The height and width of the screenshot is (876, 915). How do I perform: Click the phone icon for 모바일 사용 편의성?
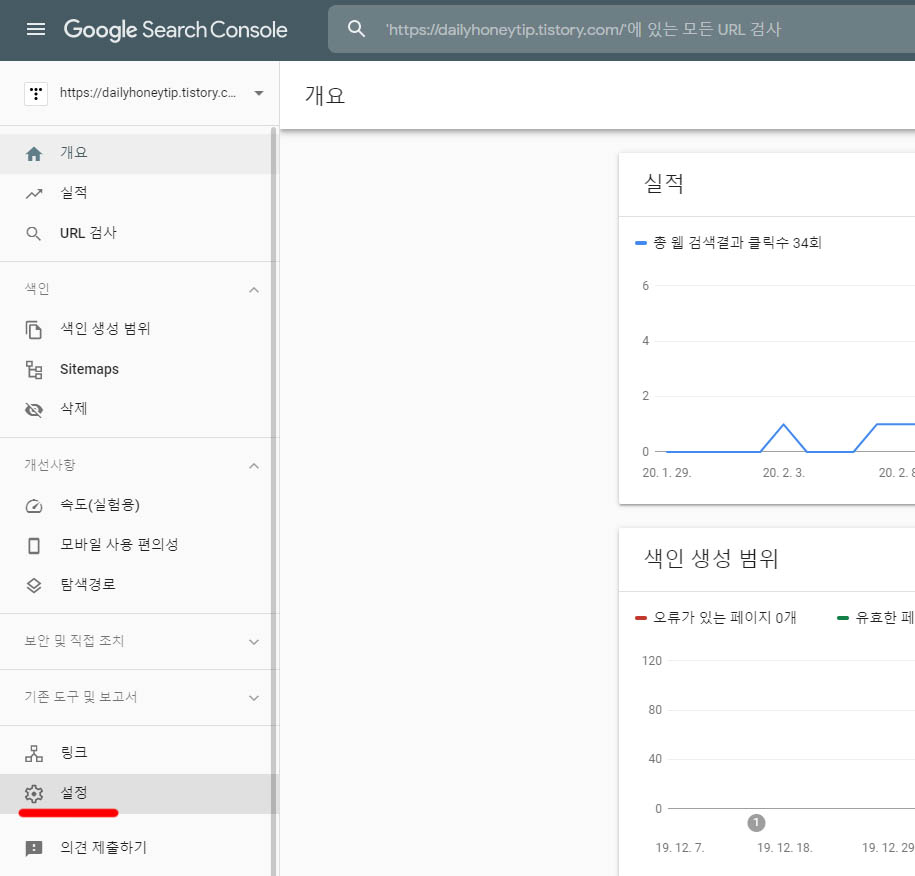(x=34, y=546)
